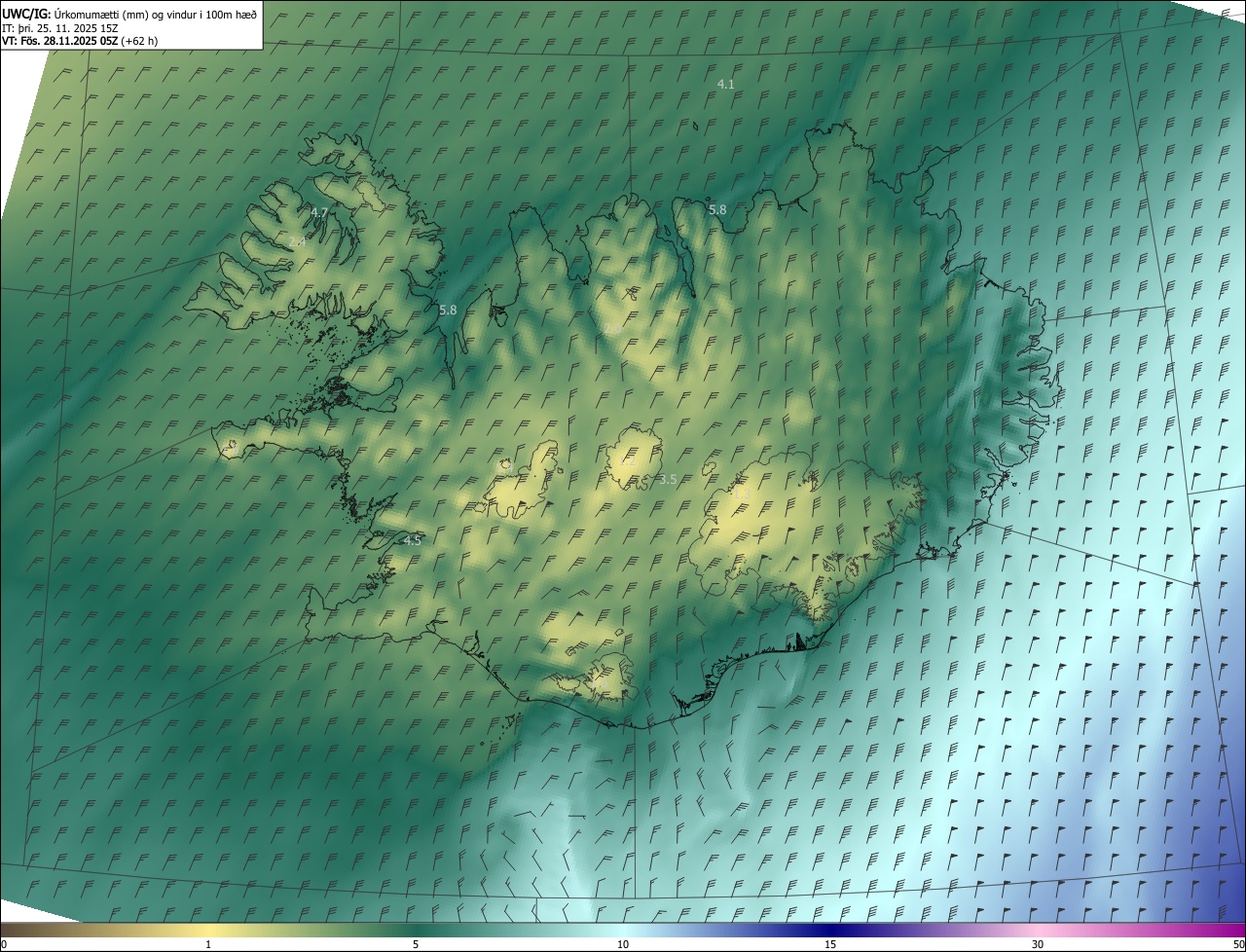This screenshot has height=952, width=1246.
Task: Click the "(+62 h)" forecast offset text
Action: (138, 41)
